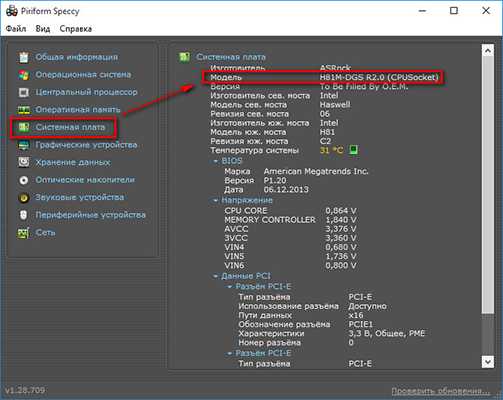Viewport: 503px width, 400px height.
Task: Click the Центральный процессор CPU icon
Action: pyautogui.click(x=24, y=92)
